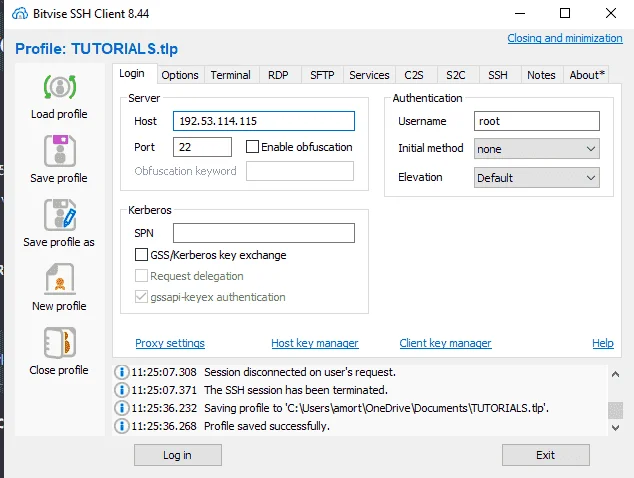
Task: Click info icon beside SSH session terminated entry
Action: 121,390
